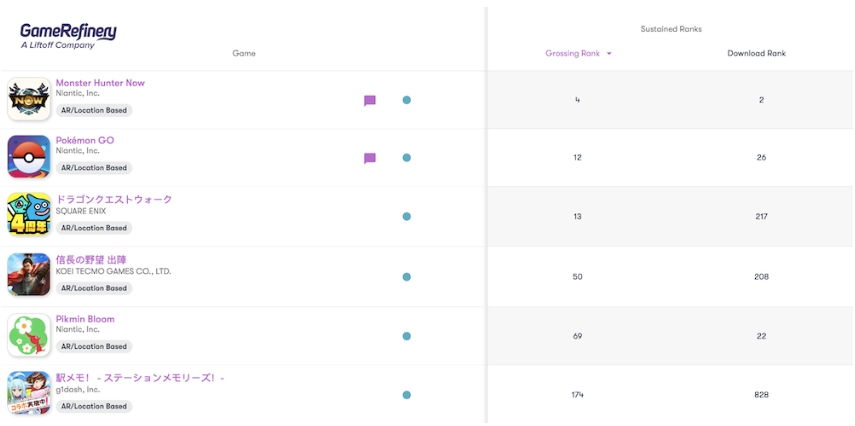855x426 pixels.
Task: Click AR/Location Based tag under Pikmin Bloom
Action: [94, 346]
